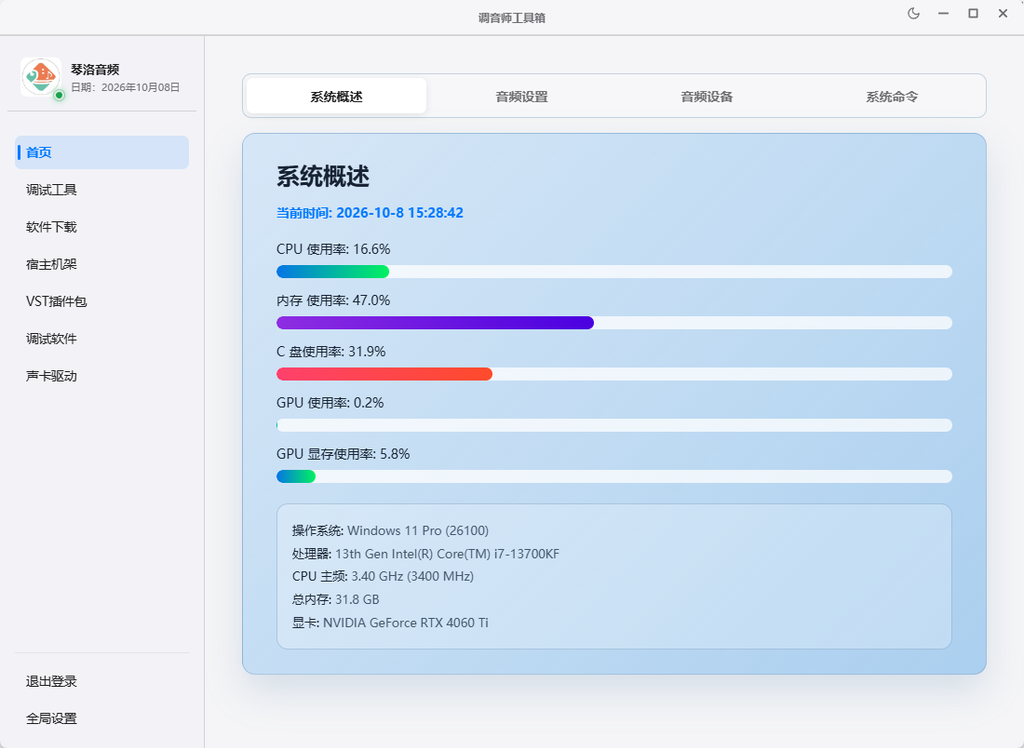Screen dimensions: 1024x748
Task: Click the 内存 使用率: 47.0% label
Action: click(333, 300)
